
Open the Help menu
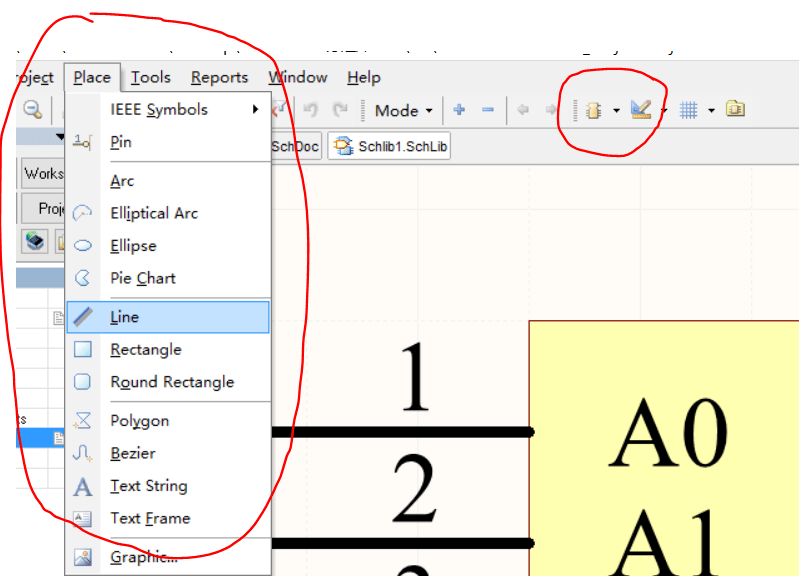coord(364,77)
